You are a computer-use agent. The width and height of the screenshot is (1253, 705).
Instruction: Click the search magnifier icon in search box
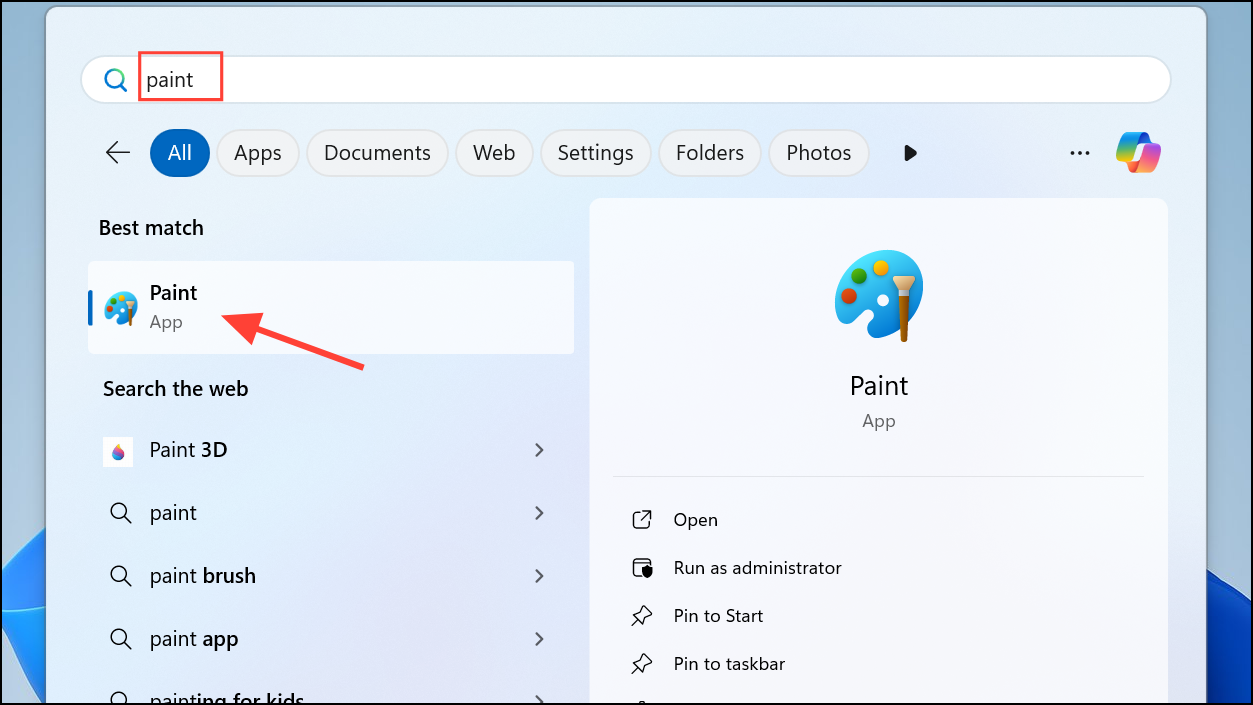tap(116, 80)
